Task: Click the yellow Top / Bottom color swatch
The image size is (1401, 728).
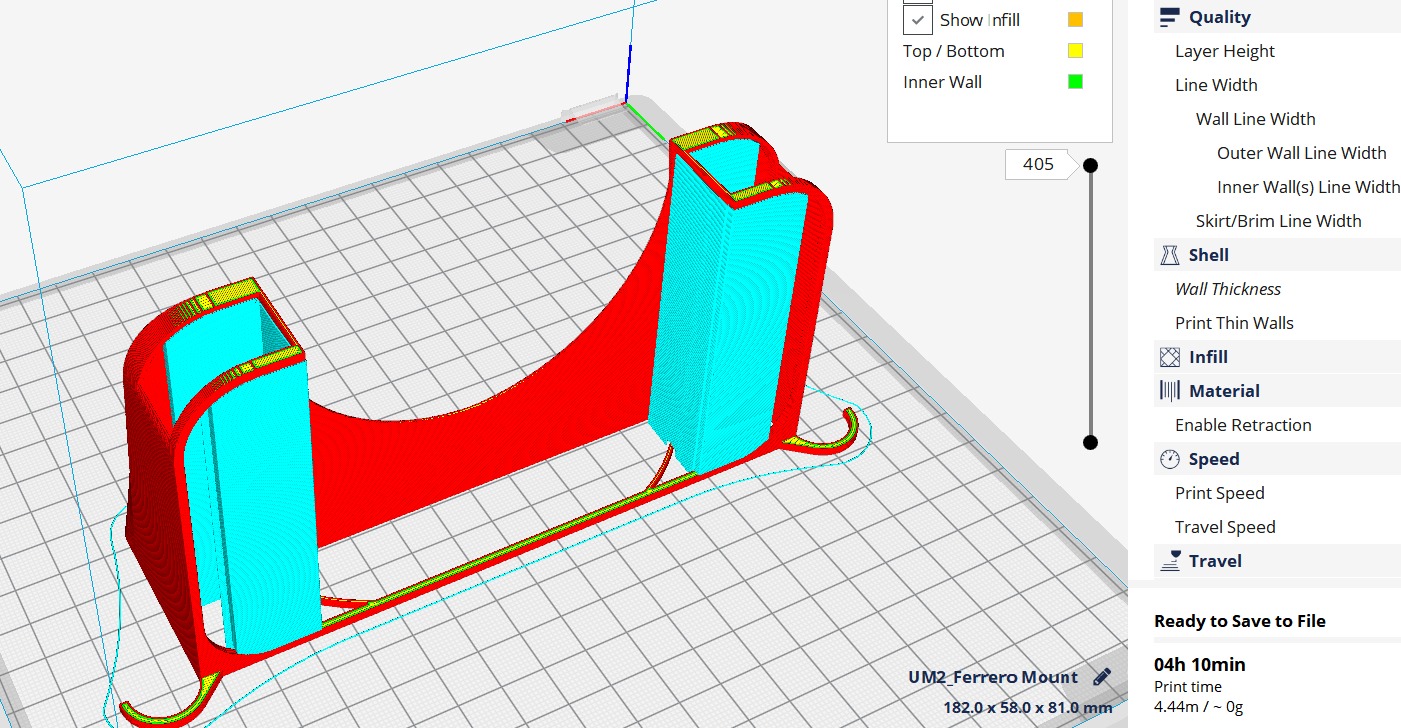Action: (x=1075, y=51)
